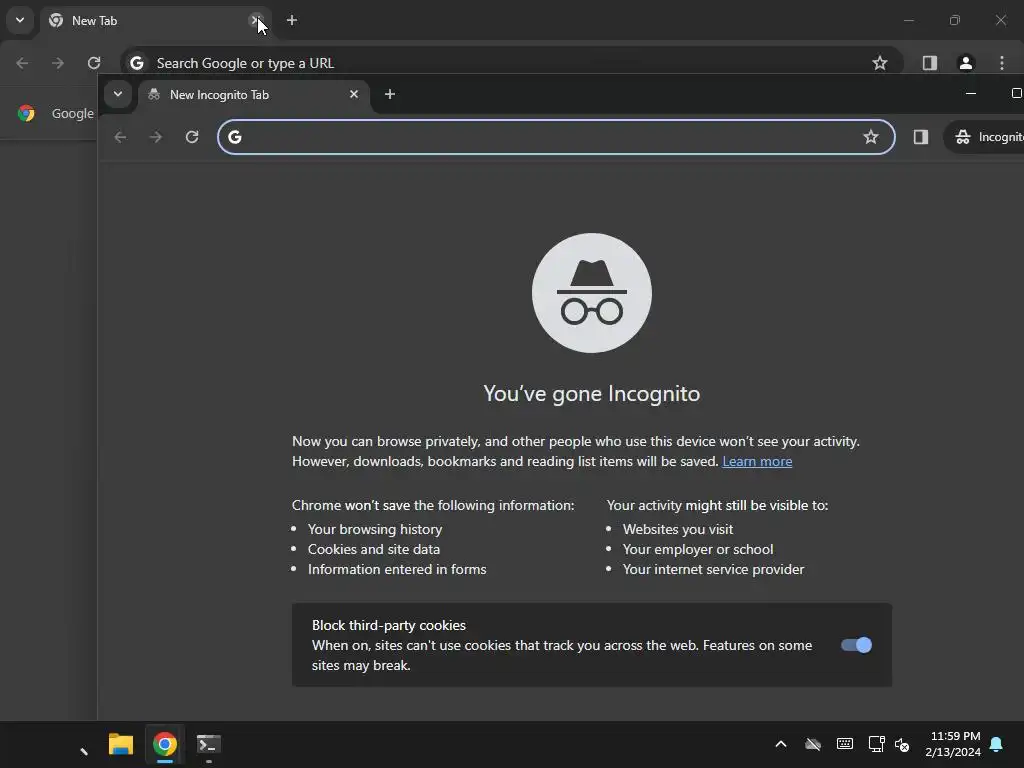Viewport: 1024px width, 768px height.
Task: Click the Google bookmark in background window
Action: [x=56, y=113]
